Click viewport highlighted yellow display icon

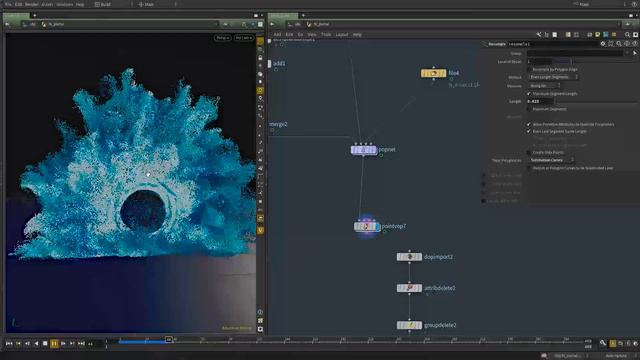(x=260, y=90)
